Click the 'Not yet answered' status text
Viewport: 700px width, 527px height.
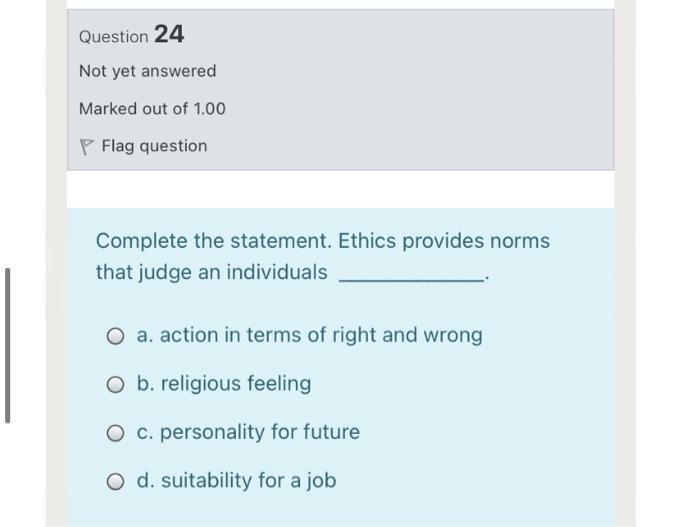pyautogui.click(x=147, y=71)
